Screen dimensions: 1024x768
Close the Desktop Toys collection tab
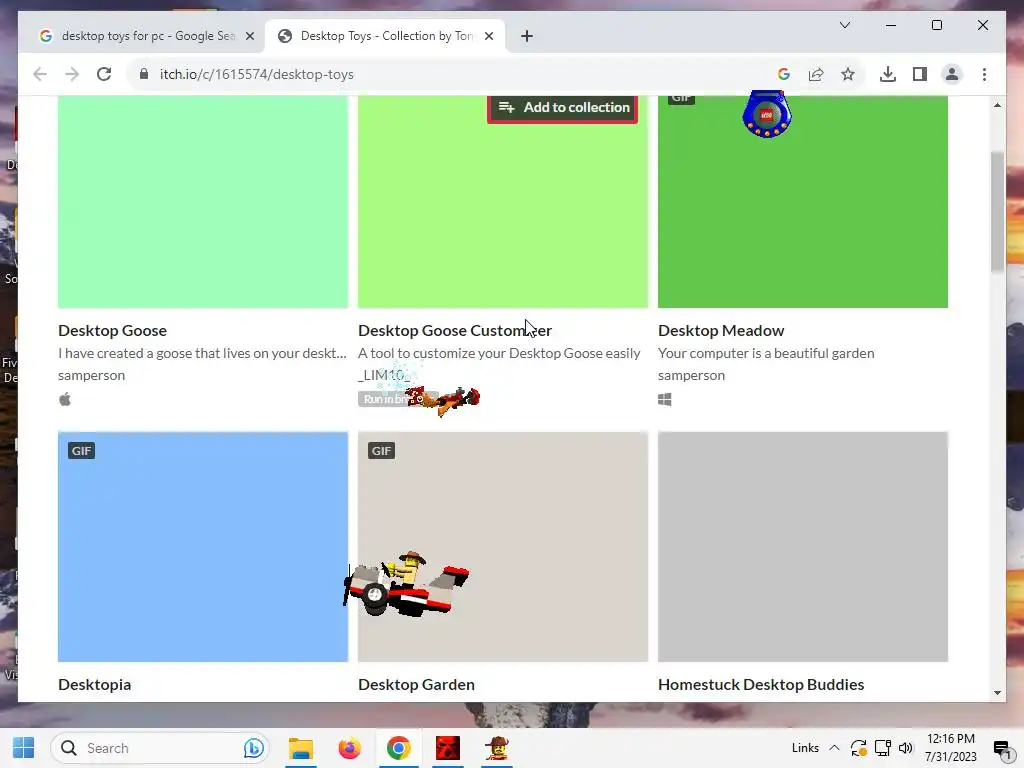point(488,36)
